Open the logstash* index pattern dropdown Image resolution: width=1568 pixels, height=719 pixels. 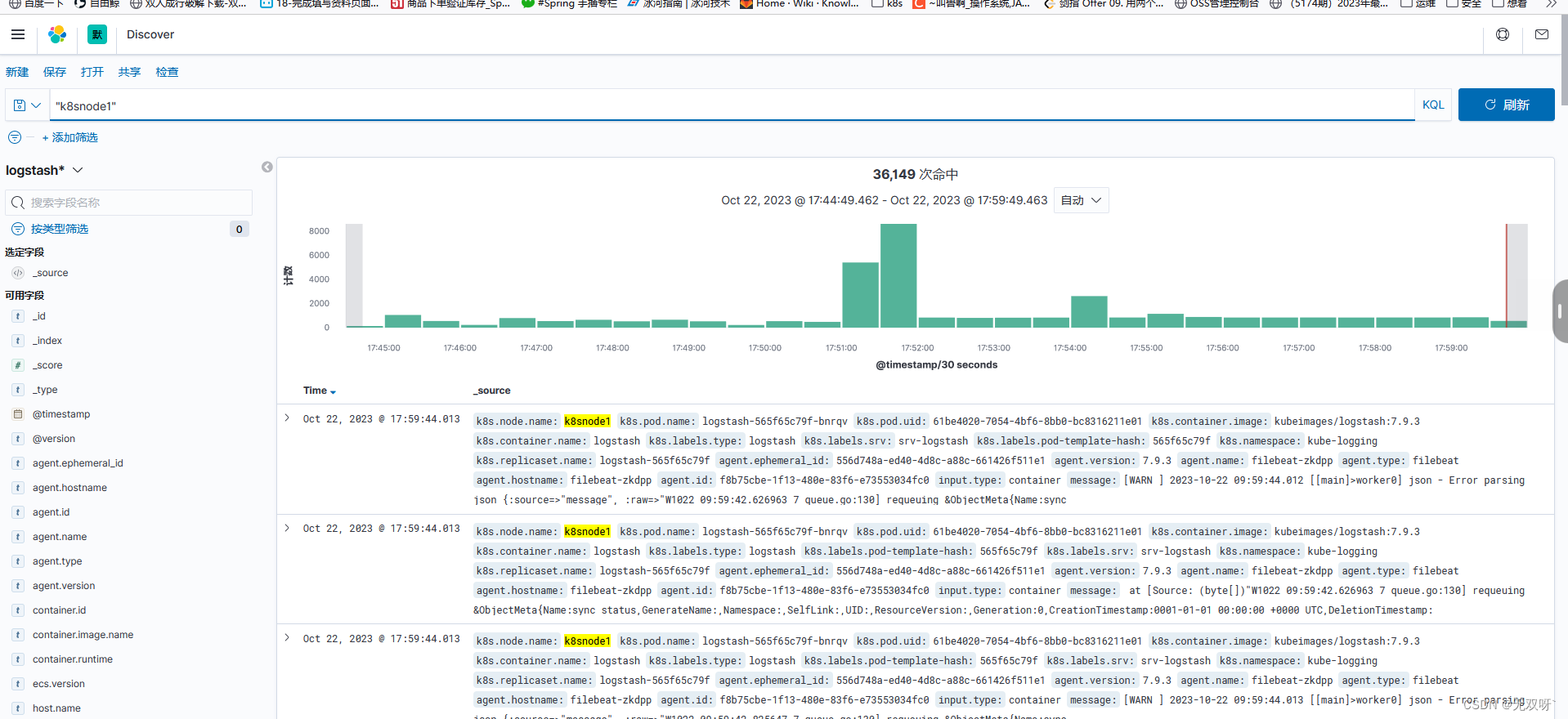(x=44, y=170)
